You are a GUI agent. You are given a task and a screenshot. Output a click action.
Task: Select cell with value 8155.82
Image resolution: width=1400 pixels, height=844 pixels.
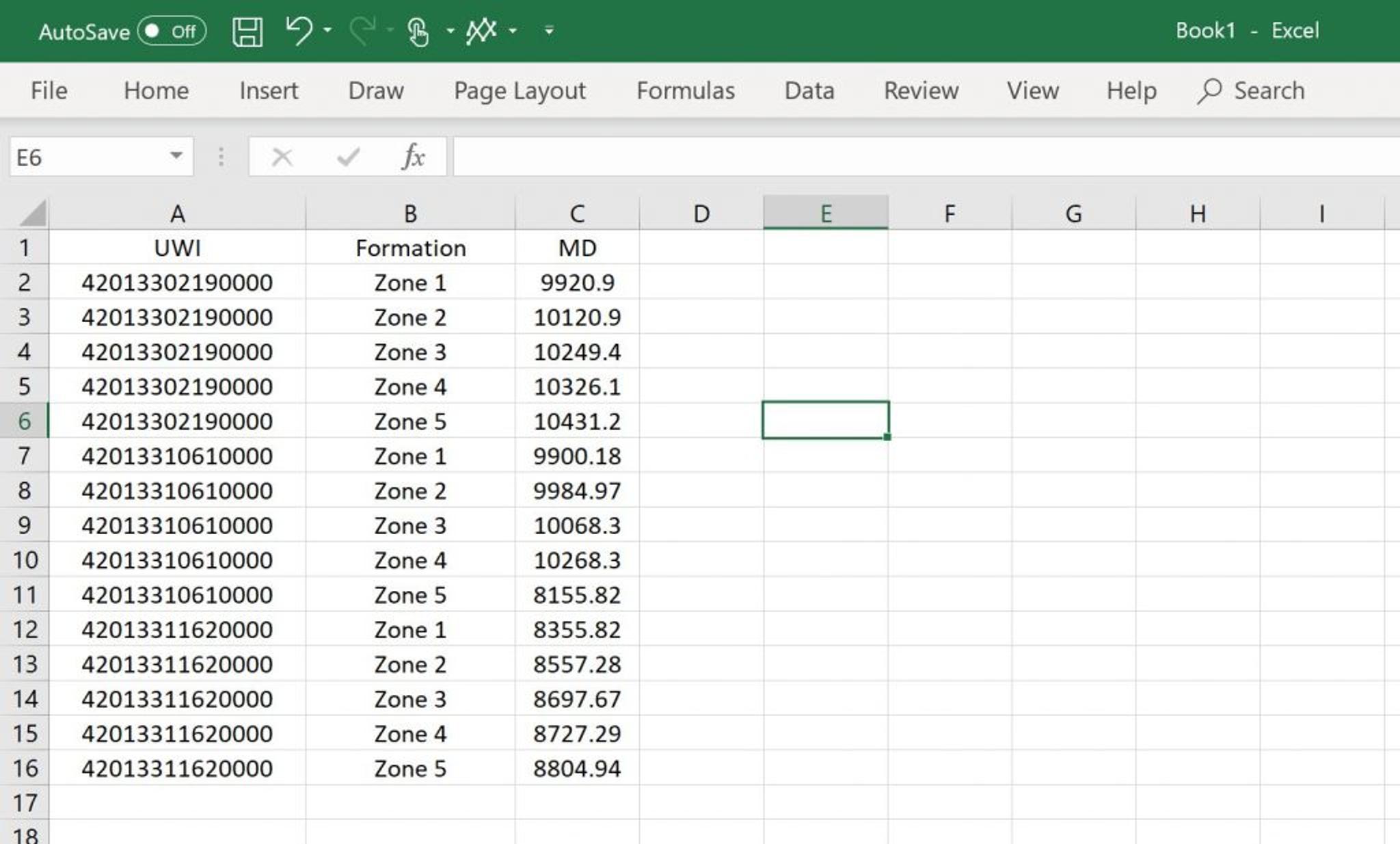click(x=578, y=594)
